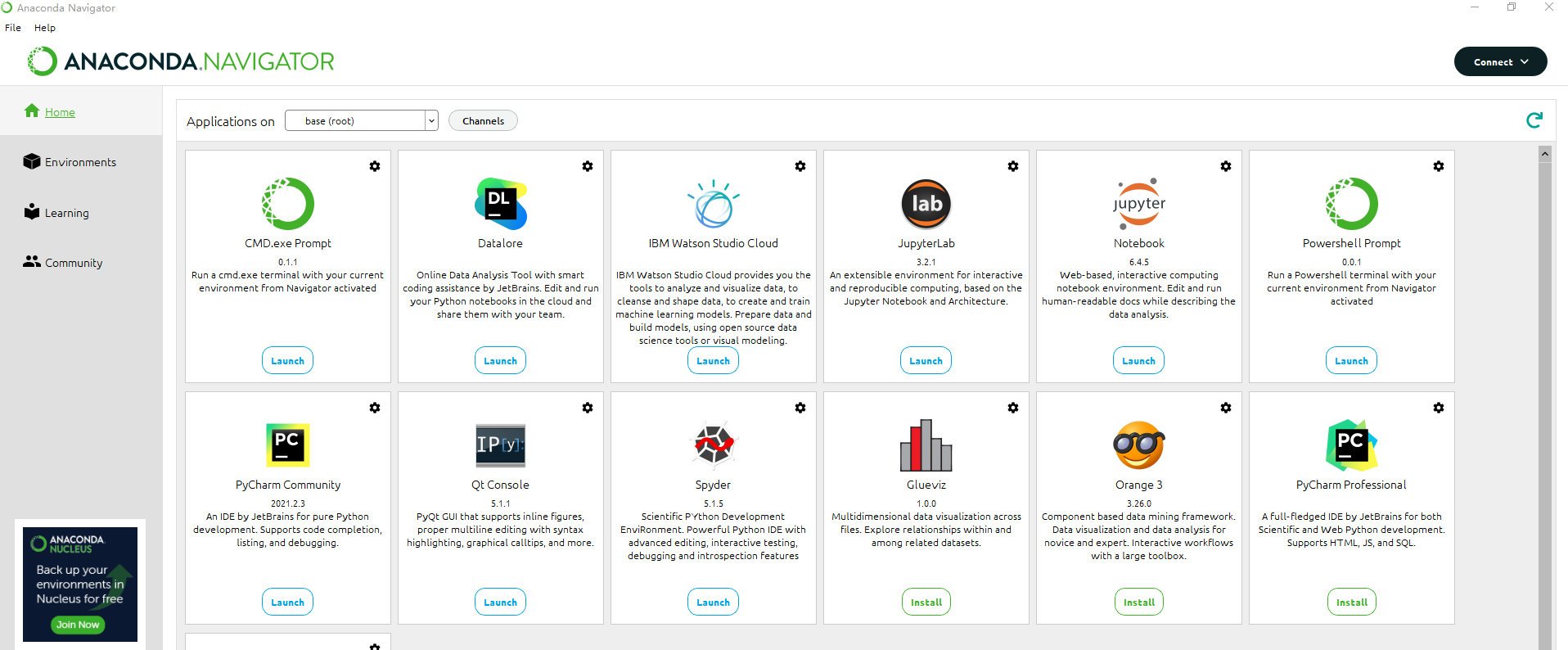Expand the Connect dropdown button
1568x650 pixels.
pos(1501,61)
